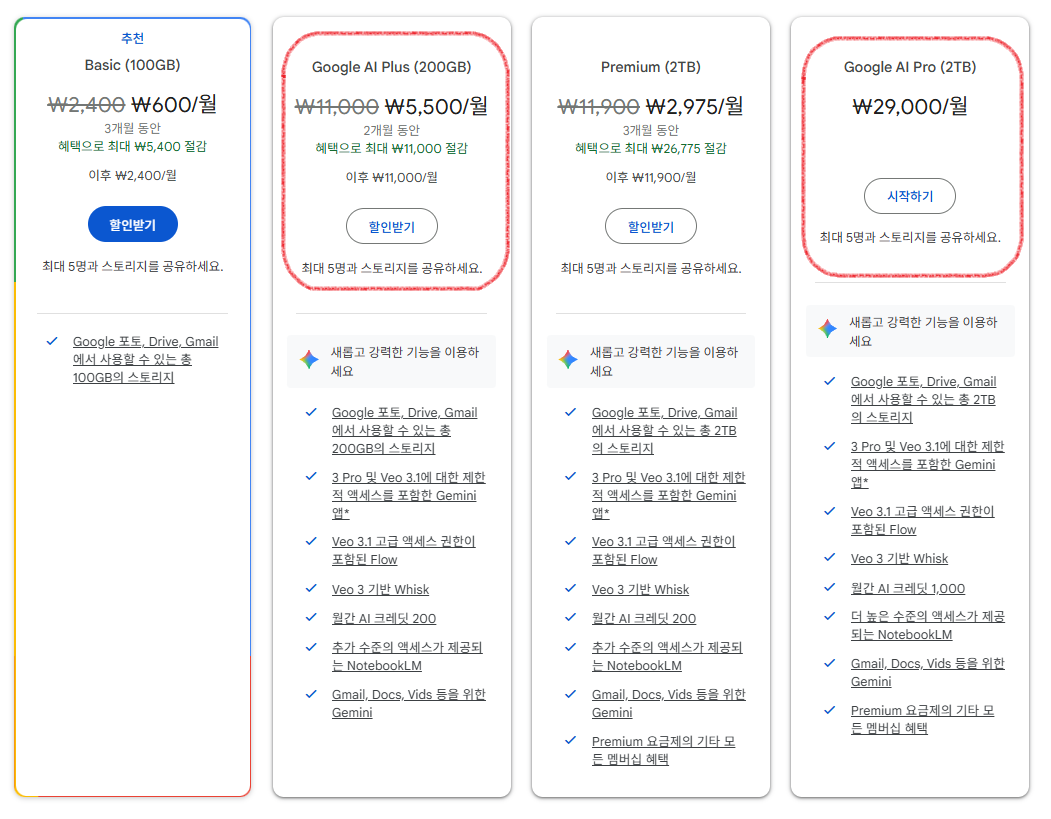1051x819 pixels.
Task: Open AI Plus Gmail, Docs, Vids Gemini link
Action: click(x=408, y=703)
